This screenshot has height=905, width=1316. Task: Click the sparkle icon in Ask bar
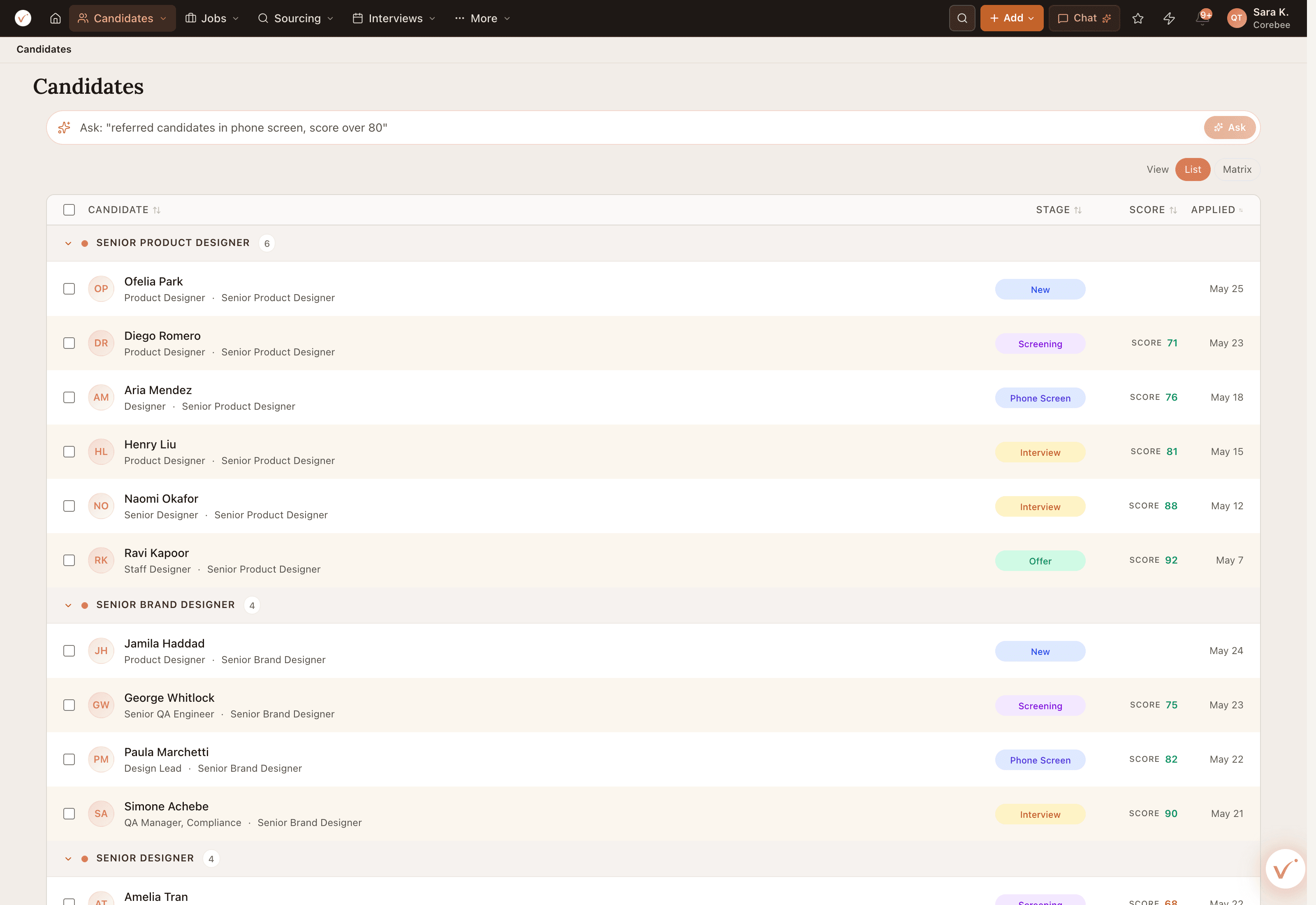pyautogui.click(x=64, y=128)
